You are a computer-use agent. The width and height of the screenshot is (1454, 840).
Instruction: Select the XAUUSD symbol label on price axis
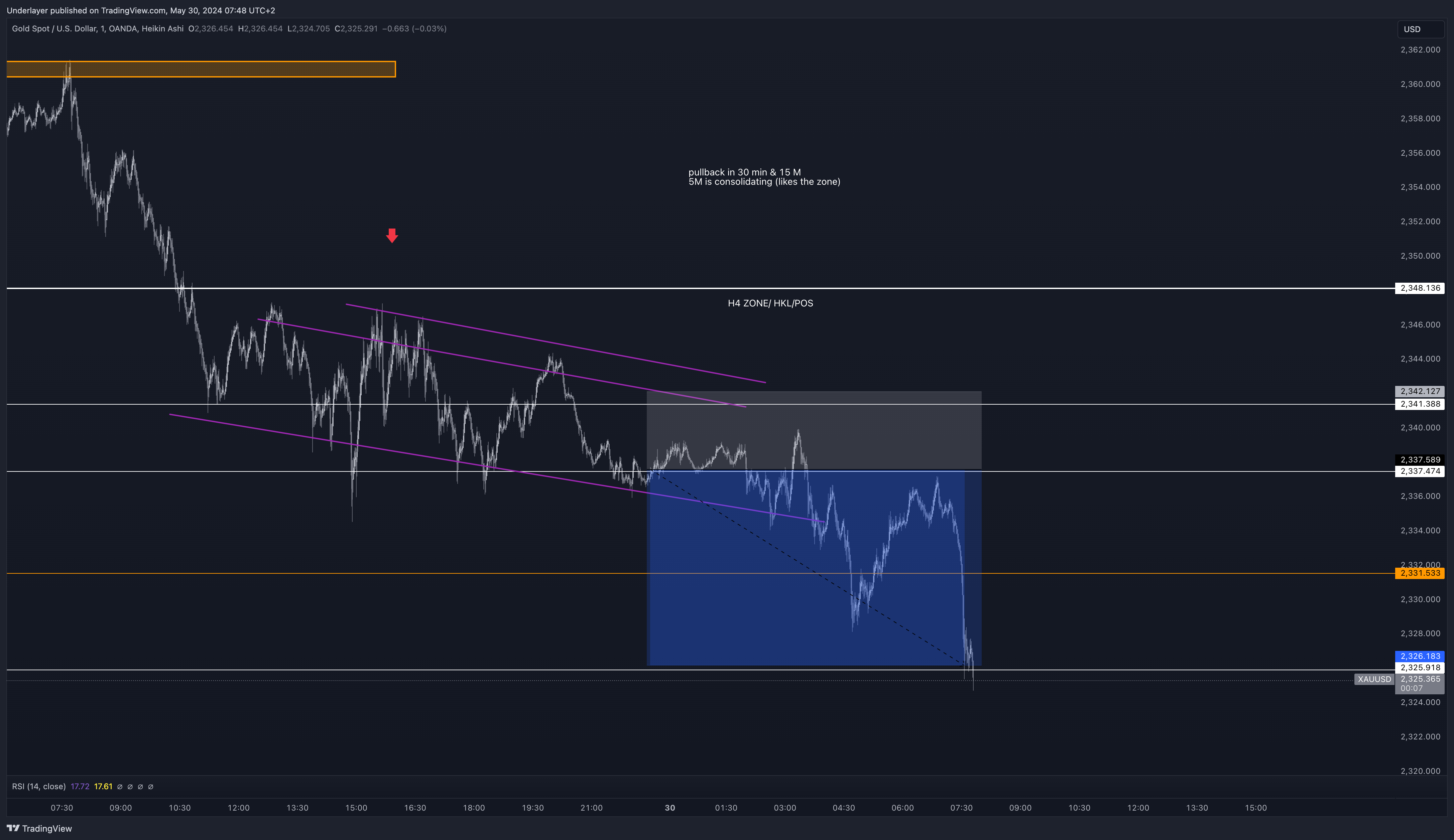(x=1374, y=679)
